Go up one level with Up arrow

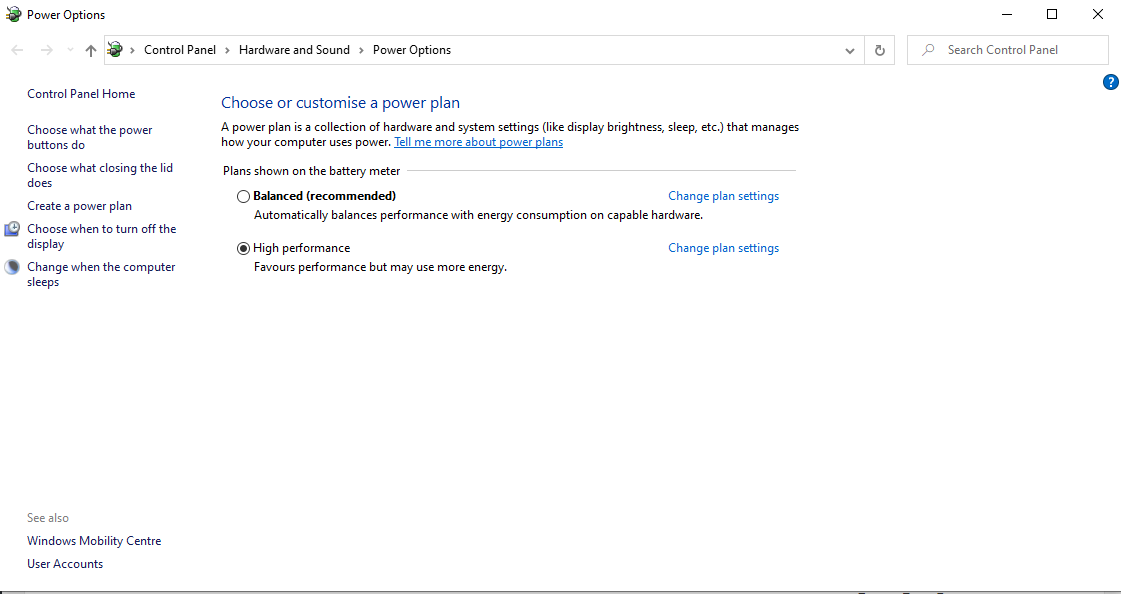90,50
